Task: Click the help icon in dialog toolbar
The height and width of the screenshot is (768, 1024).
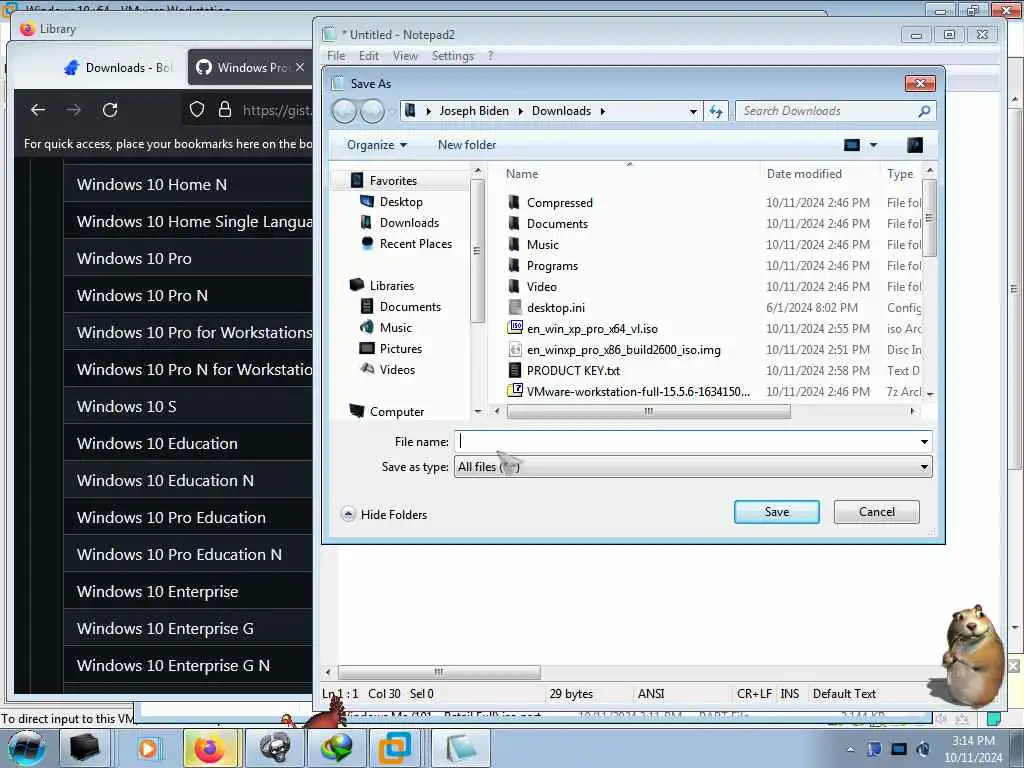Action: coord(915,145)
